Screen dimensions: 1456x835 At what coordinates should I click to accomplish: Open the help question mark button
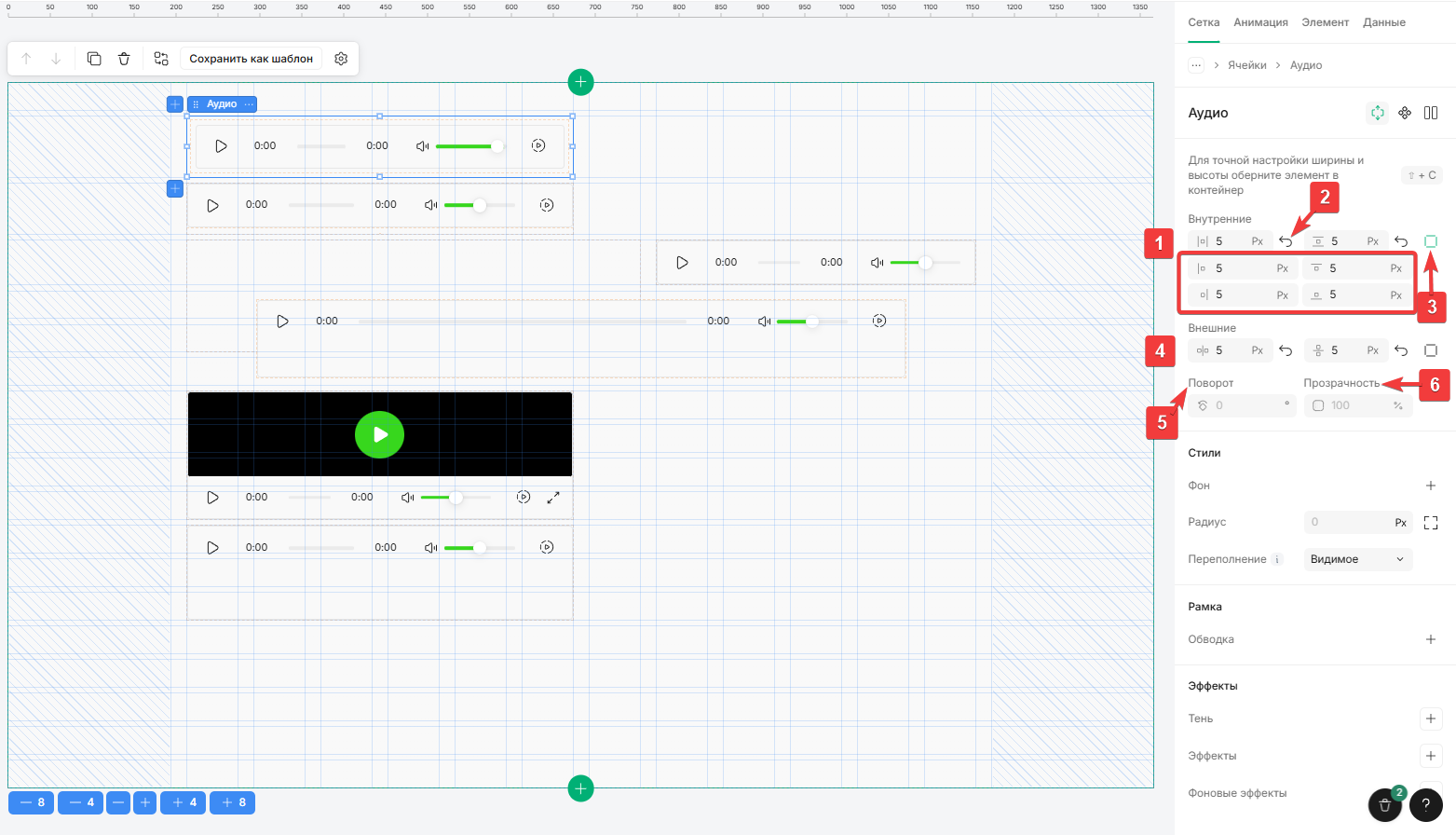1425,804
